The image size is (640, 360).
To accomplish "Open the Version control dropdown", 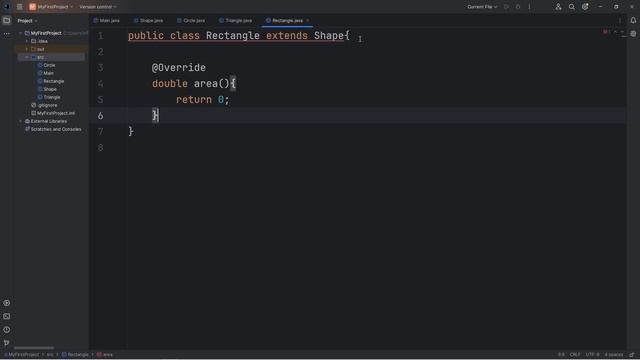I will [98, 7].
